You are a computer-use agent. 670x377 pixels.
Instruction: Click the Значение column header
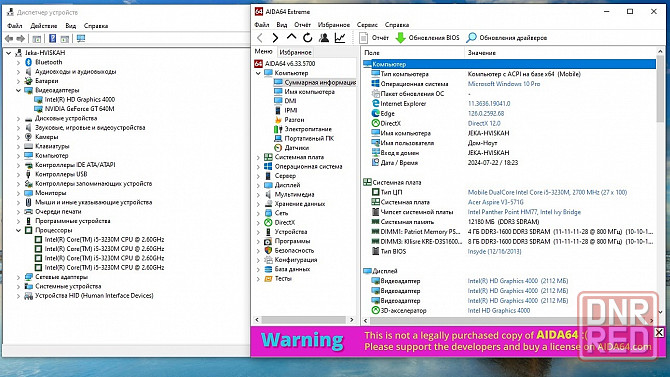click(560, 53)
